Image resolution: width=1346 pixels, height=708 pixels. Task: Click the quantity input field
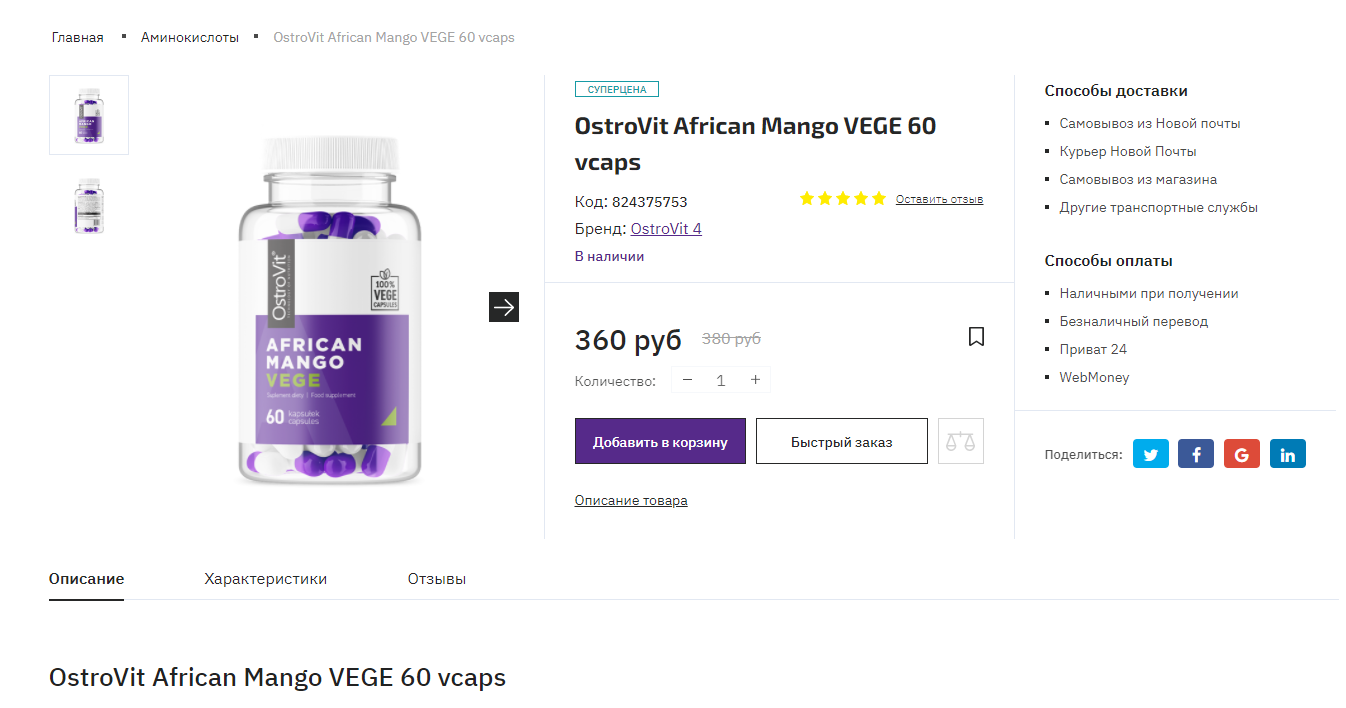(721, 380)
